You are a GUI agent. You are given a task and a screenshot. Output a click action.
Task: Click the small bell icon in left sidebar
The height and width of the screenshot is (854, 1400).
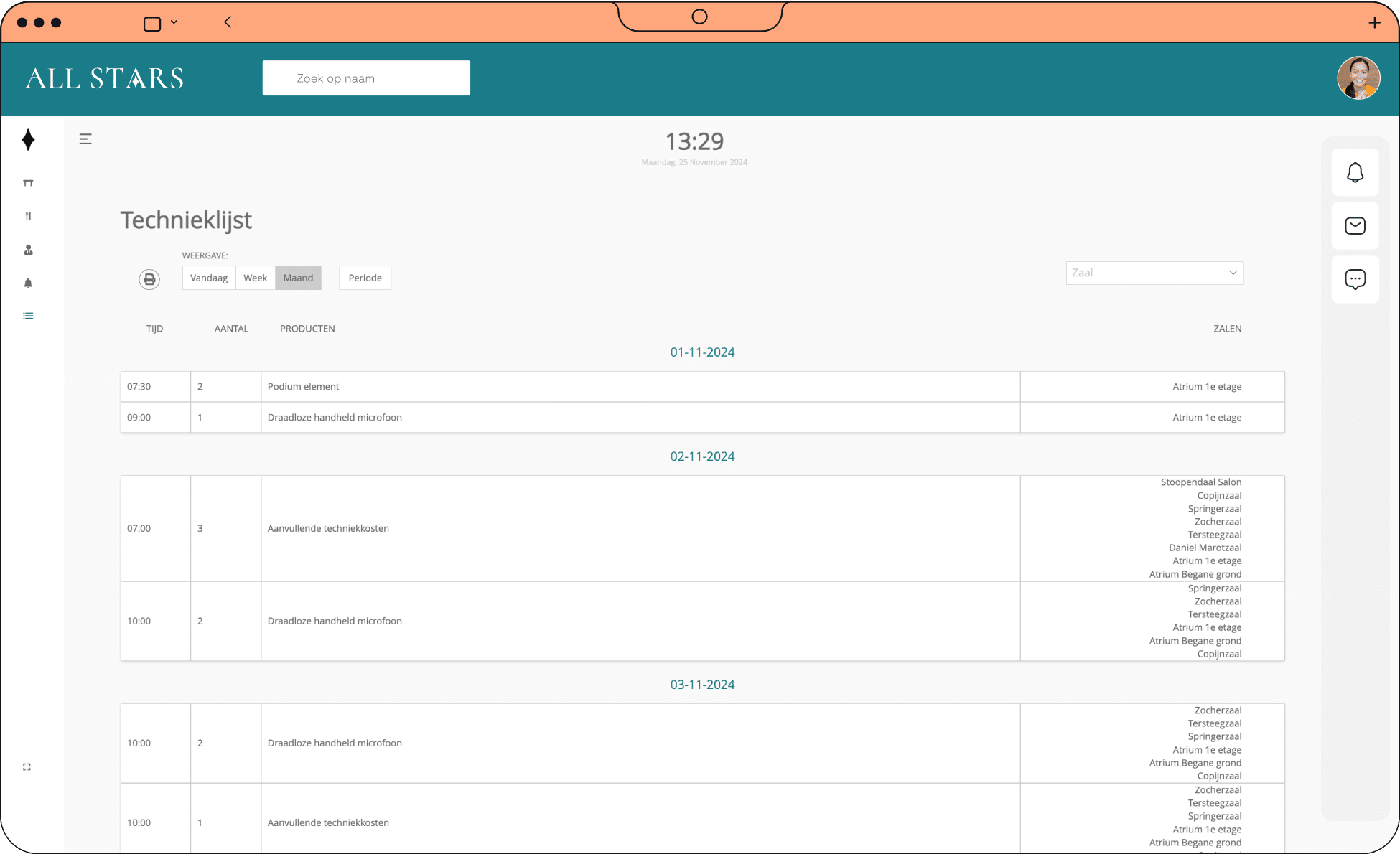28,283
